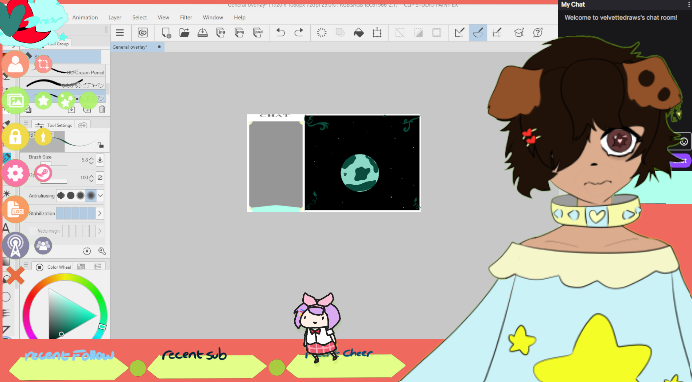
Task: Click the Clear/deselect dotted circle icon
Action: click(x=322, y=33)
